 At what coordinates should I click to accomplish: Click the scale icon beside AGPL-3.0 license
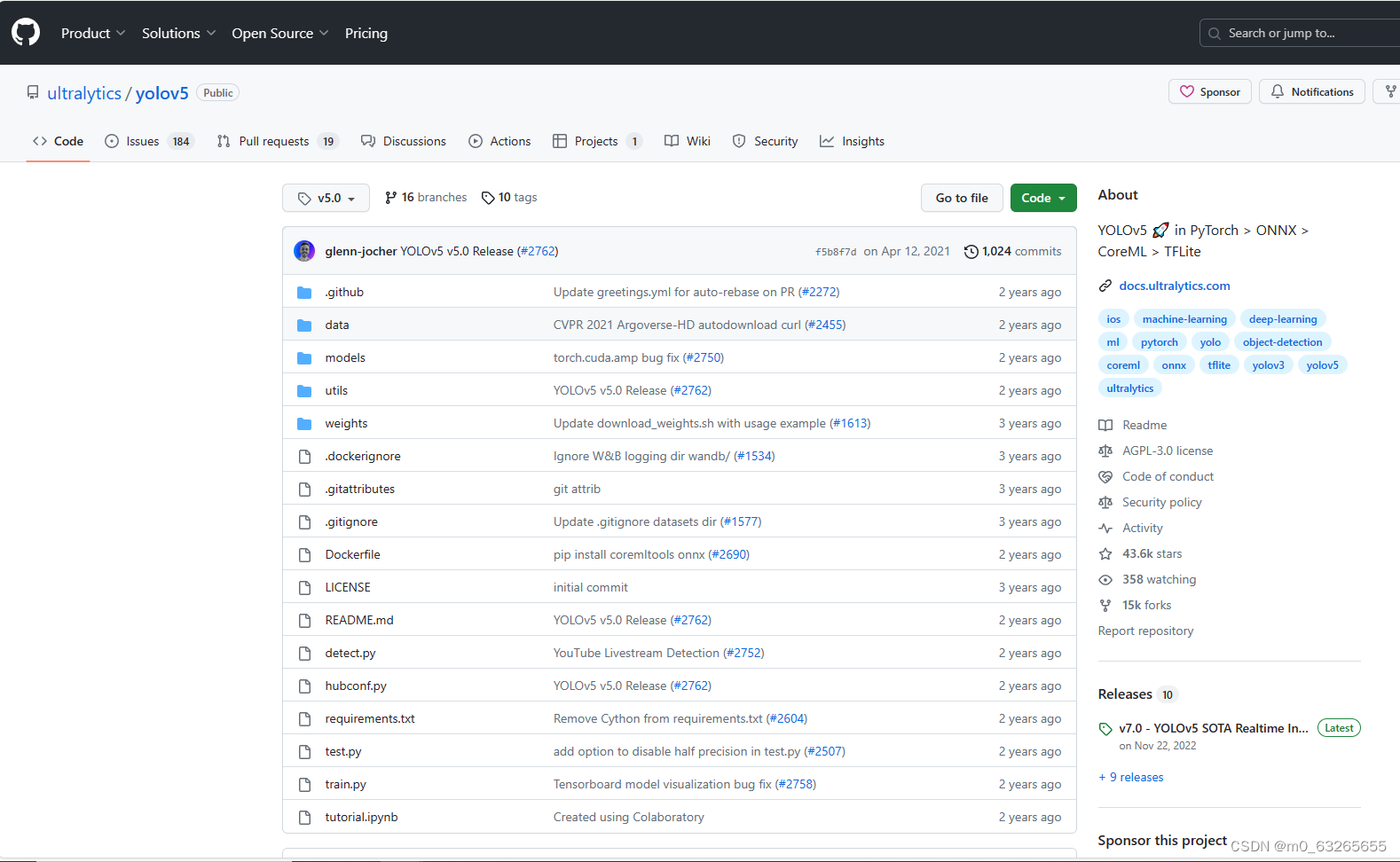point(1105,451)
